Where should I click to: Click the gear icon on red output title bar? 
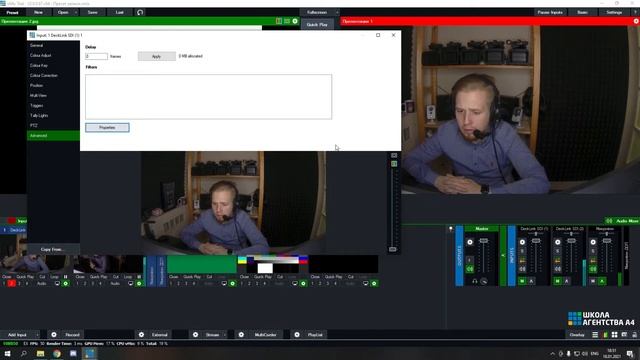tap(636, 21)
